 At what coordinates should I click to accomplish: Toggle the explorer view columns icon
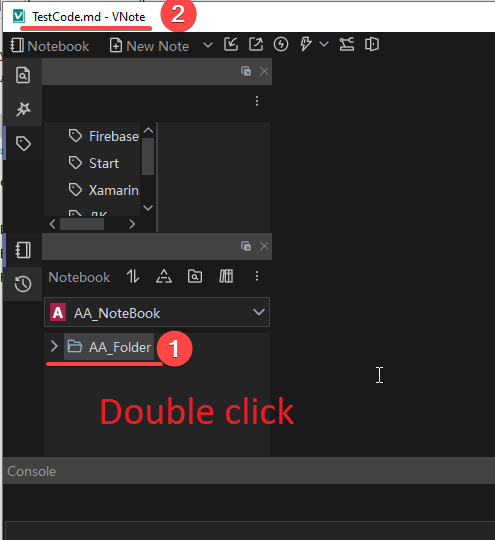(x=226, y=277)
